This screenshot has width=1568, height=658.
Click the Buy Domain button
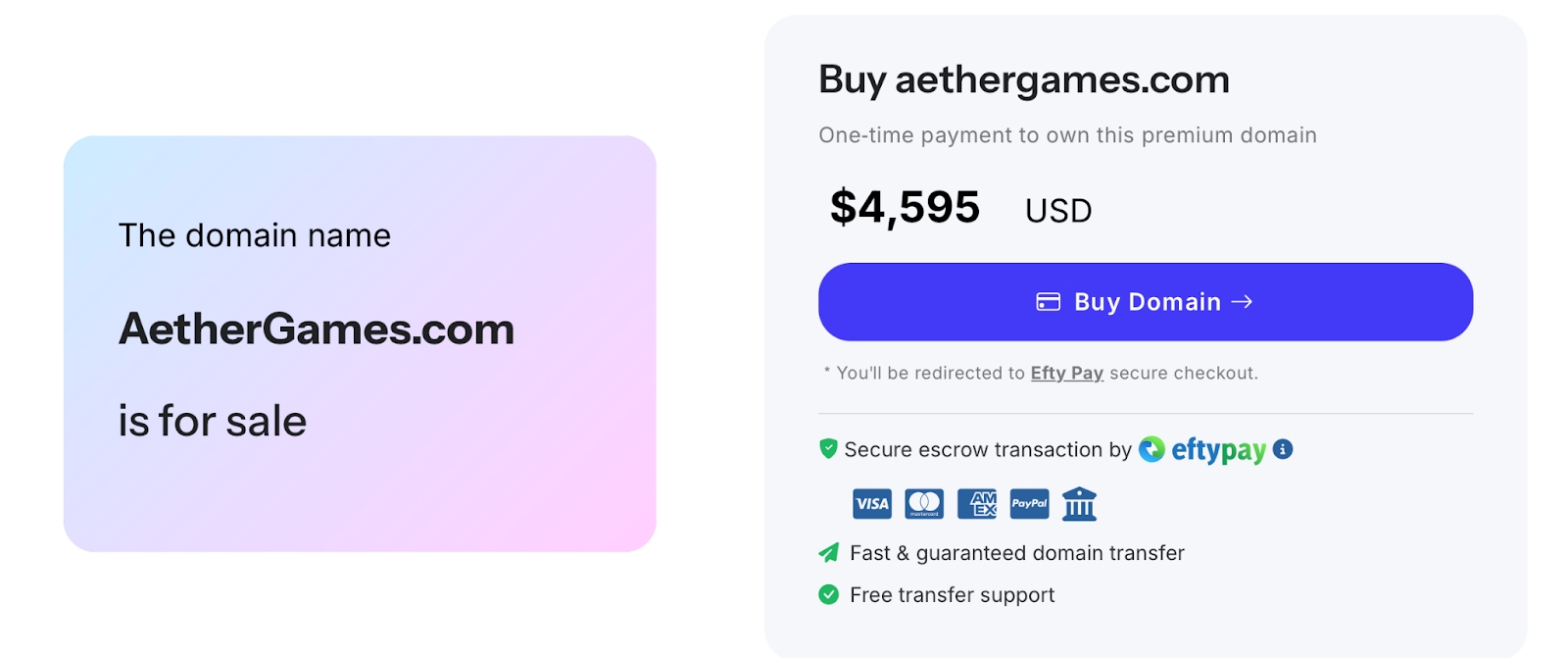coord(1145,302)
